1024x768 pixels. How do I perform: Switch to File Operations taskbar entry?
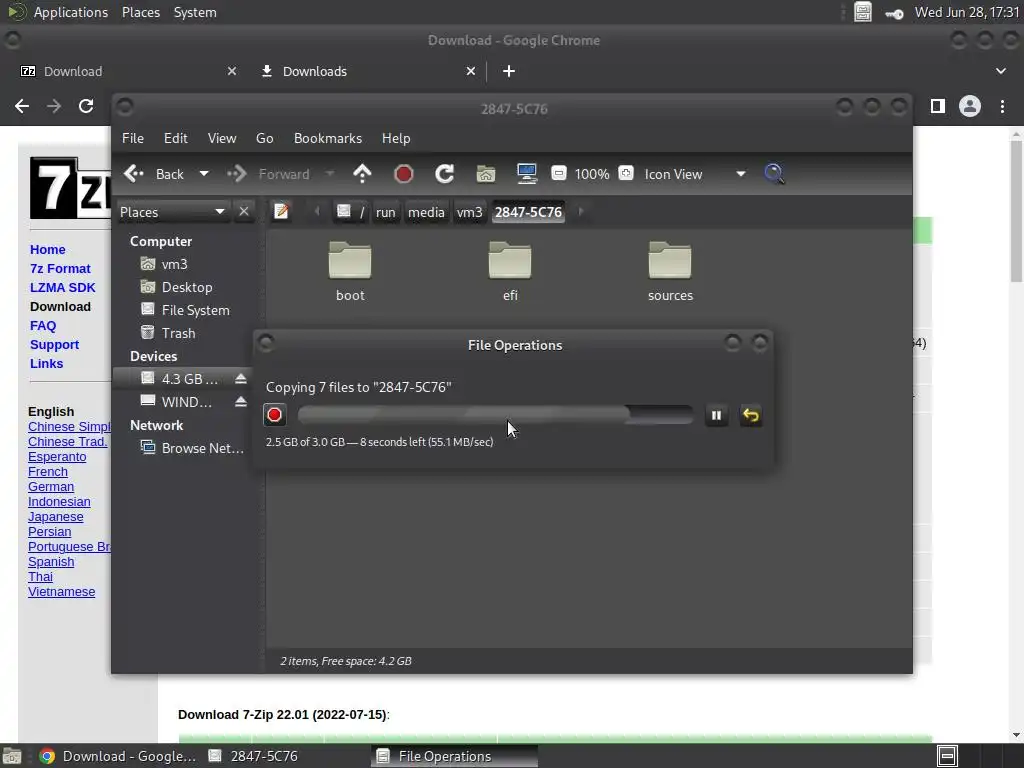tap(455, 756)
